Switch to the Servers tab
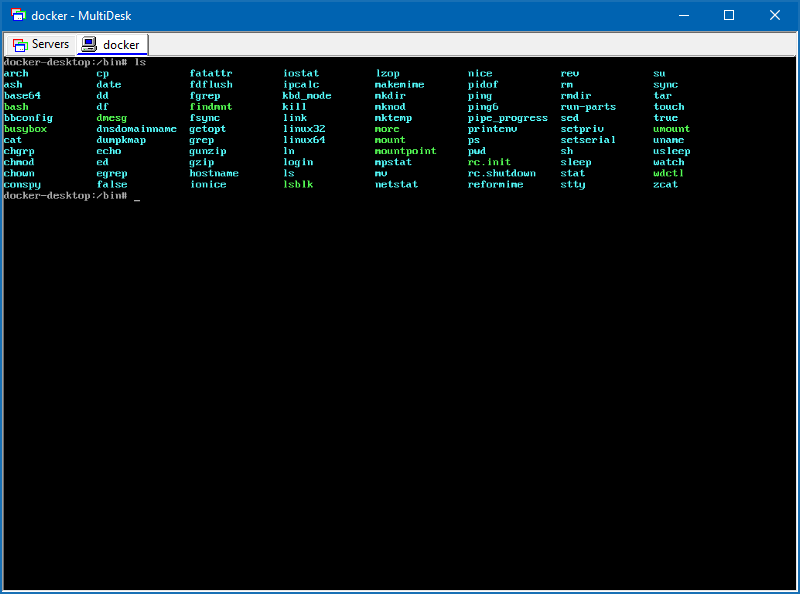Screen dimensions: 800x594 point(40,45)
